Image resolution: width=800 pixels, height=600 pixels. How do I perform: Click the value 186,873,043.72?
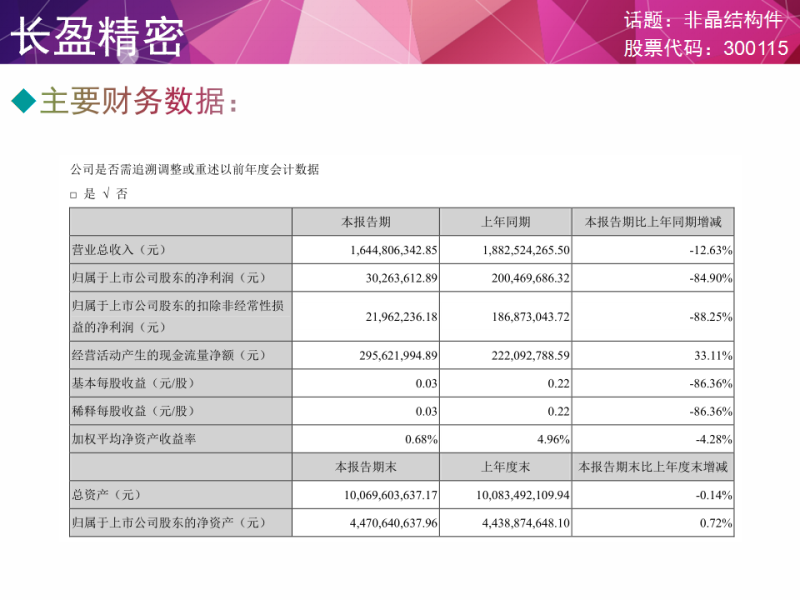531,317
